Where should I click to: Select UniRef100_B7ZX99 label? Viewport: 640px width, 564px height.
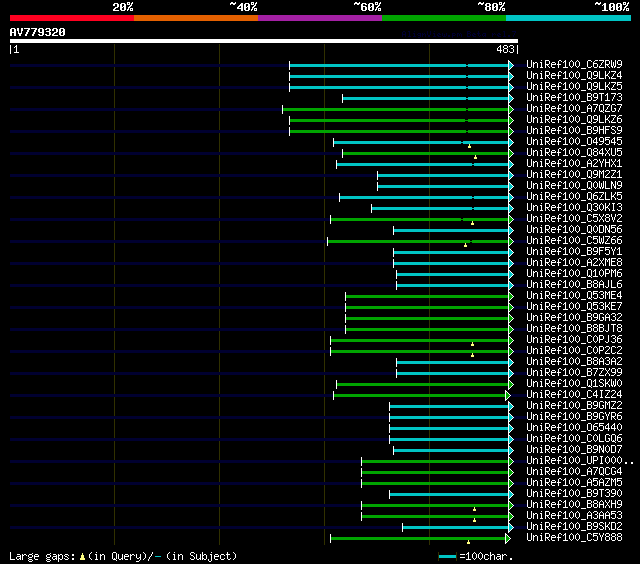[574, 373]
